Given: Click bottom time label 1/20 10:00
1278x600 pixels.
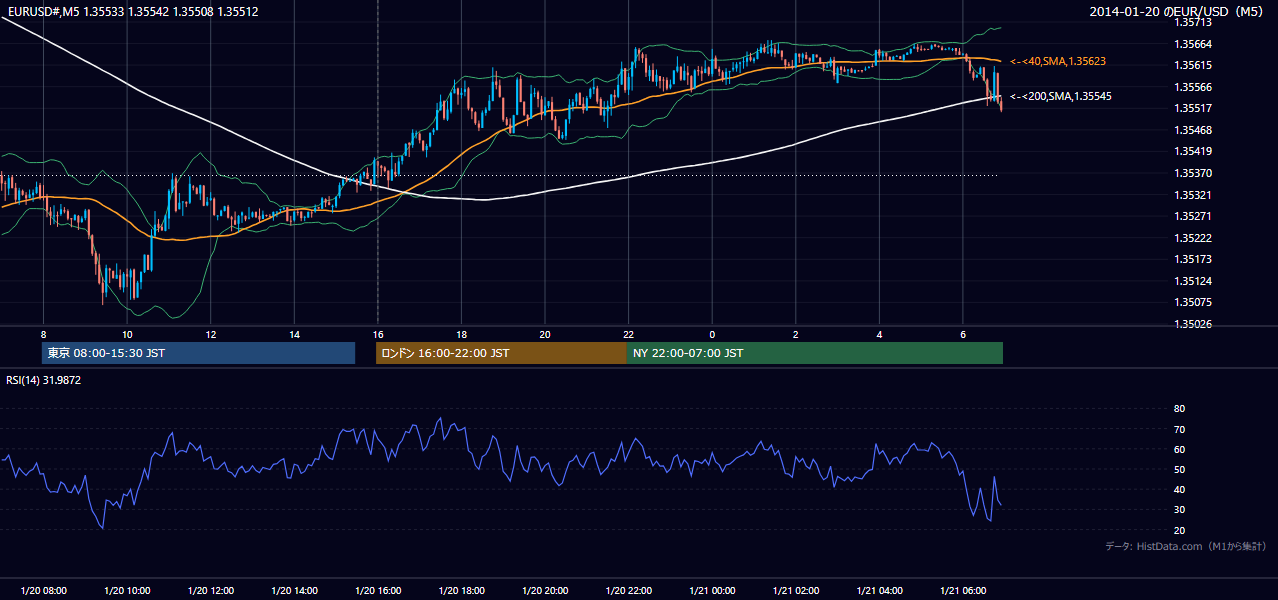Looking at the screenshot, I should [x=127, y=591].
